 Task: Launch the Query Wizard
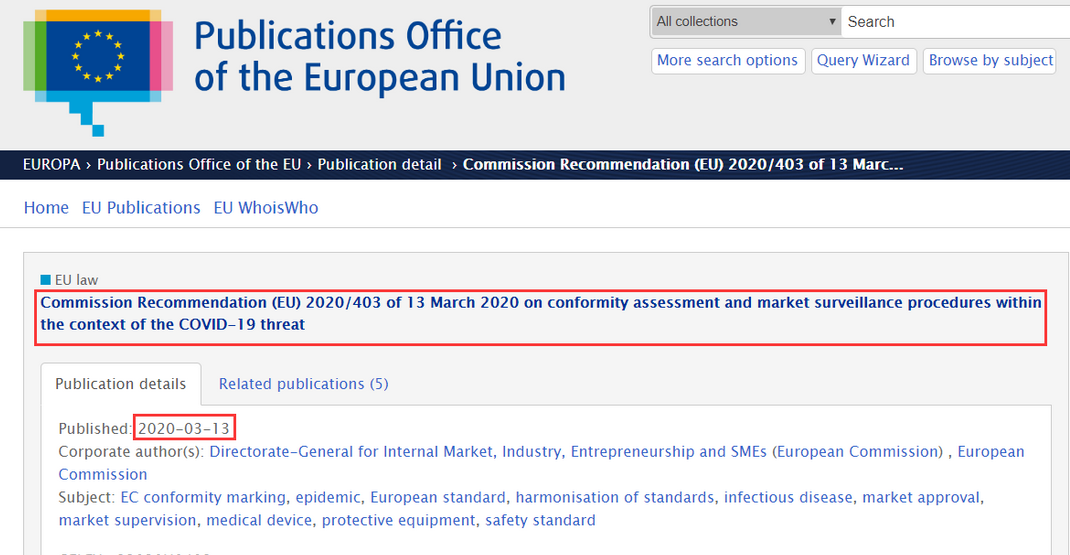(863, 60)
